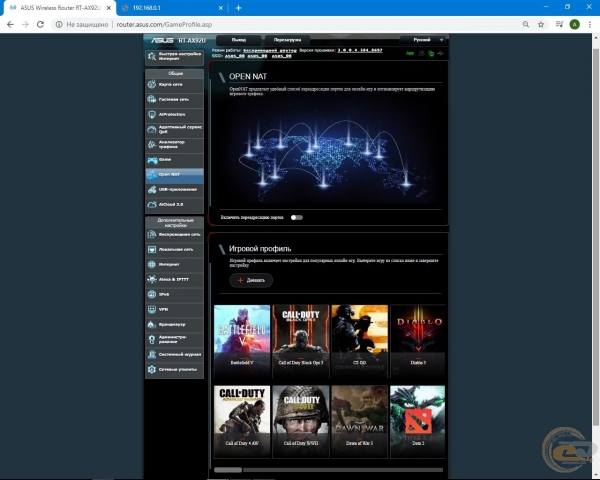Click the third SSID link

pyautogui.click(x=282, y=56)
